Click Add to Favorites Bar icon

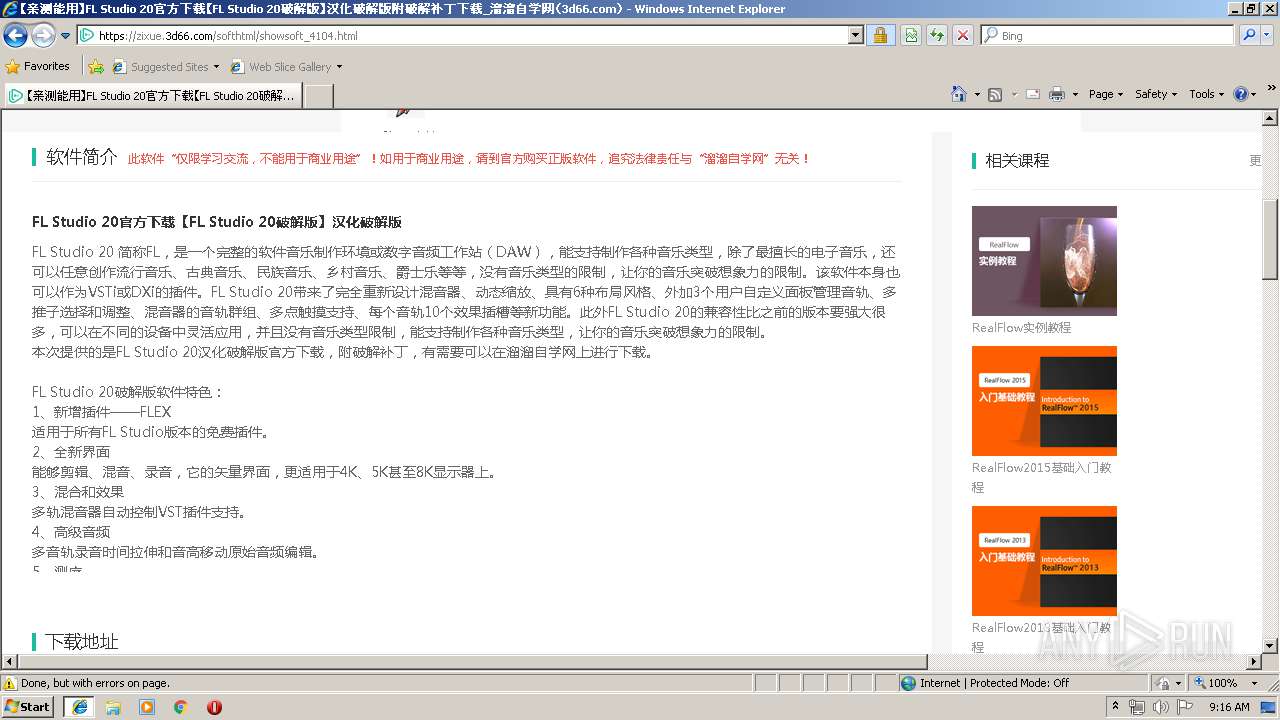pos(96,67)
